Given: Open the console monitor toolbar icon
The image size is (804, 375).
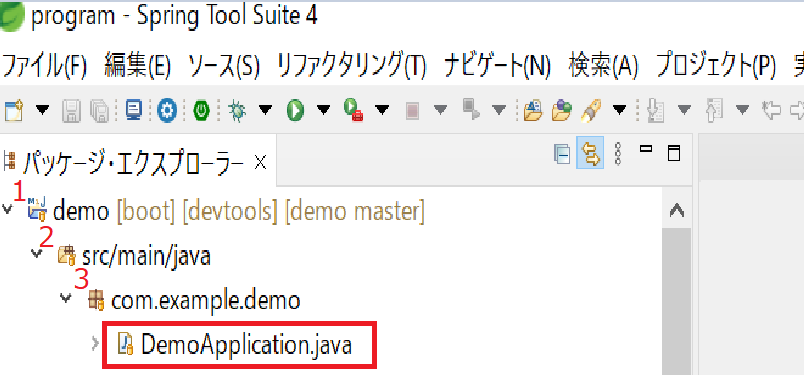Looking at the screenshot, I should [x=134, y=110].
